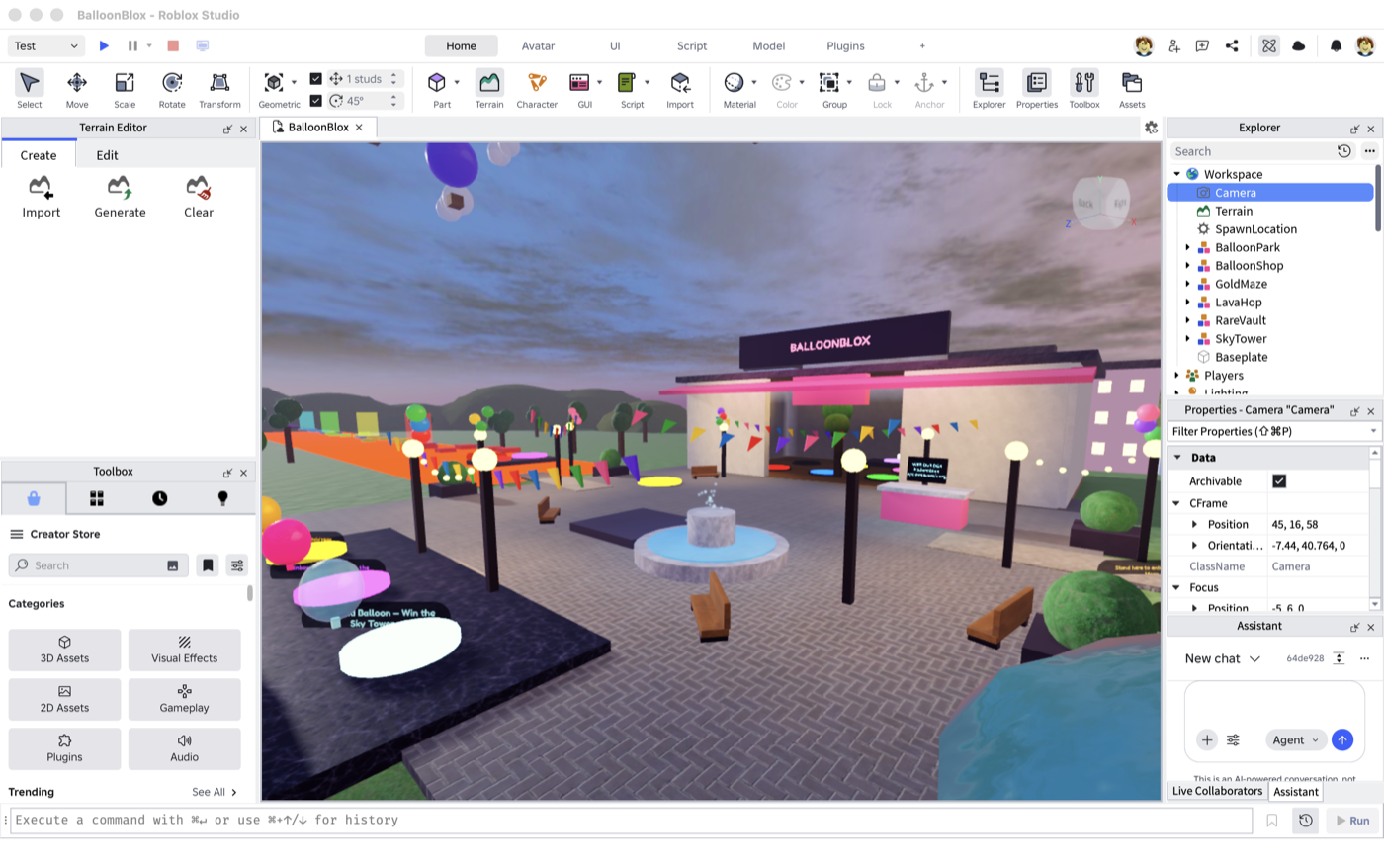Stop the running test
The height and width of the screenshot is (868, 1384).
[173, 45]
